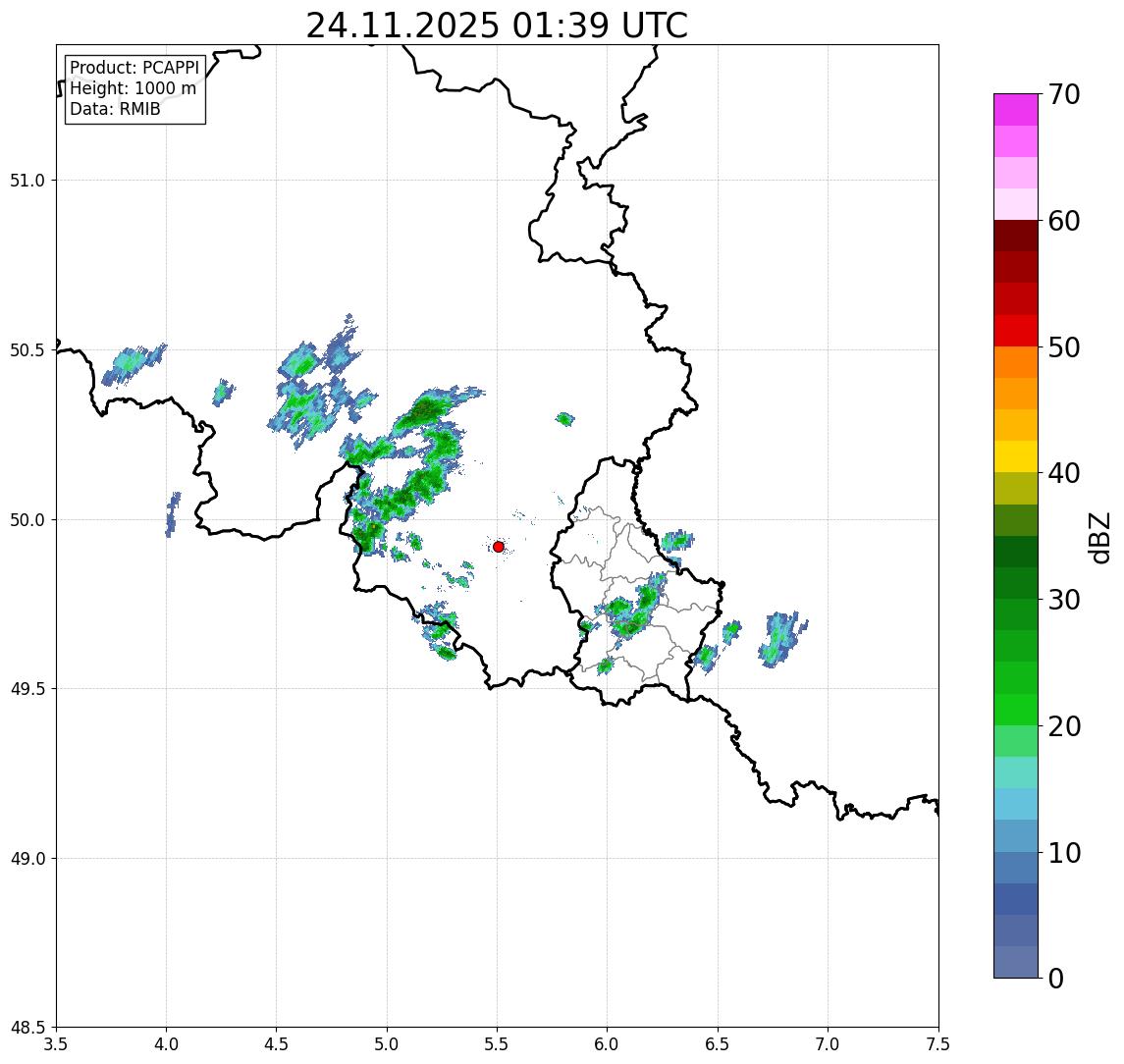Click the orange swatch just below 50 dBZ

pyautogui.click(x=1016, y=362)
